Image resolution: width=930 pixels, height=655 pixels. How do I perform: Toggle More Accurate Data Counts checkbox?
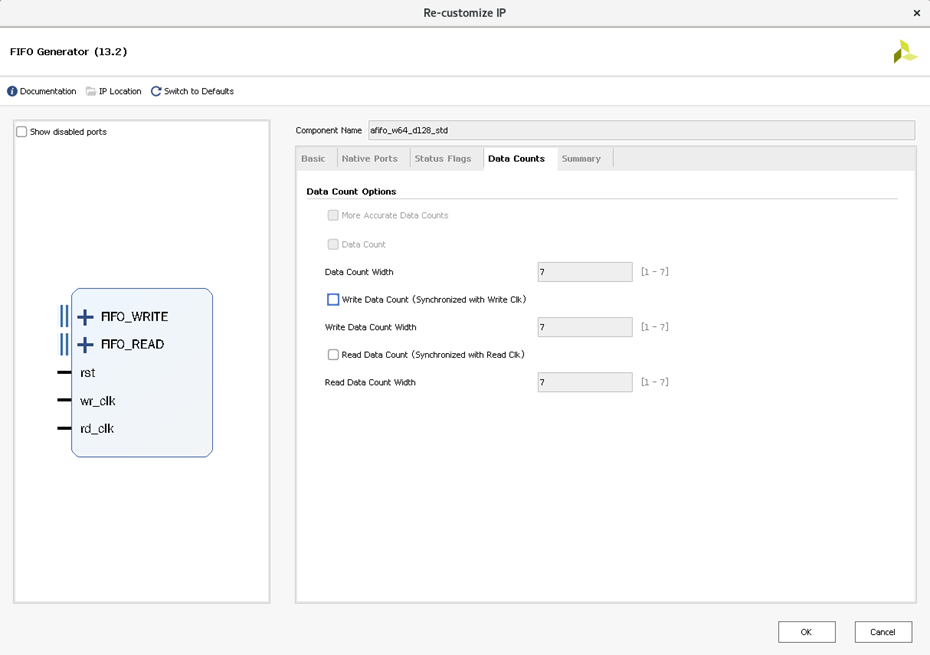point(333,215)
